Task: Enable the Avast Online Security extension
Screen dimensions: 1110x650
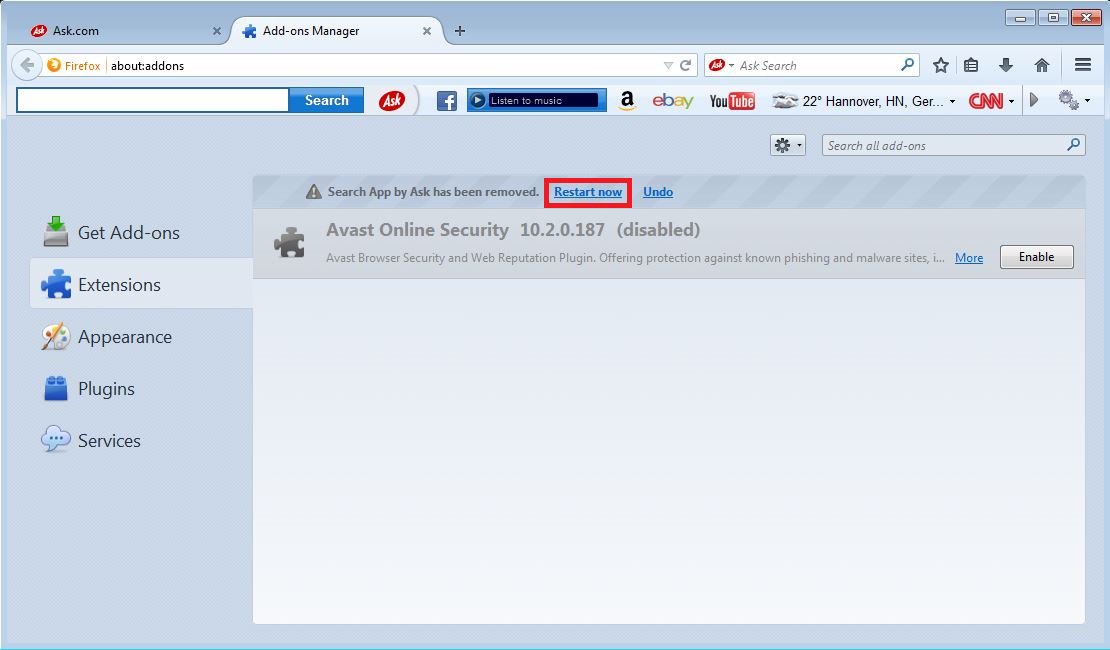Action: 1036,257
